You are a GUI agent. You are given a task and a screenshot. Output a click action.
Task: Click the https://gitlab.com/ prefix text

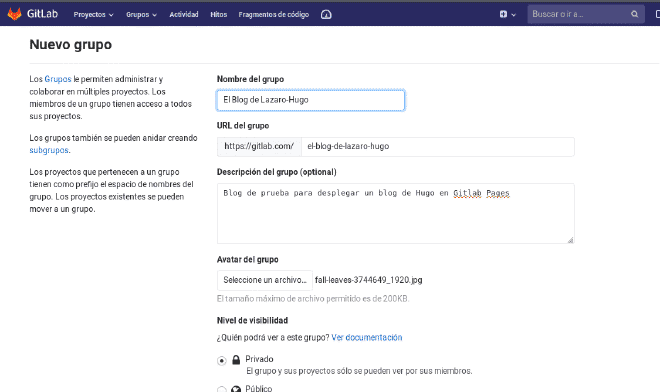tap(259, 146)
